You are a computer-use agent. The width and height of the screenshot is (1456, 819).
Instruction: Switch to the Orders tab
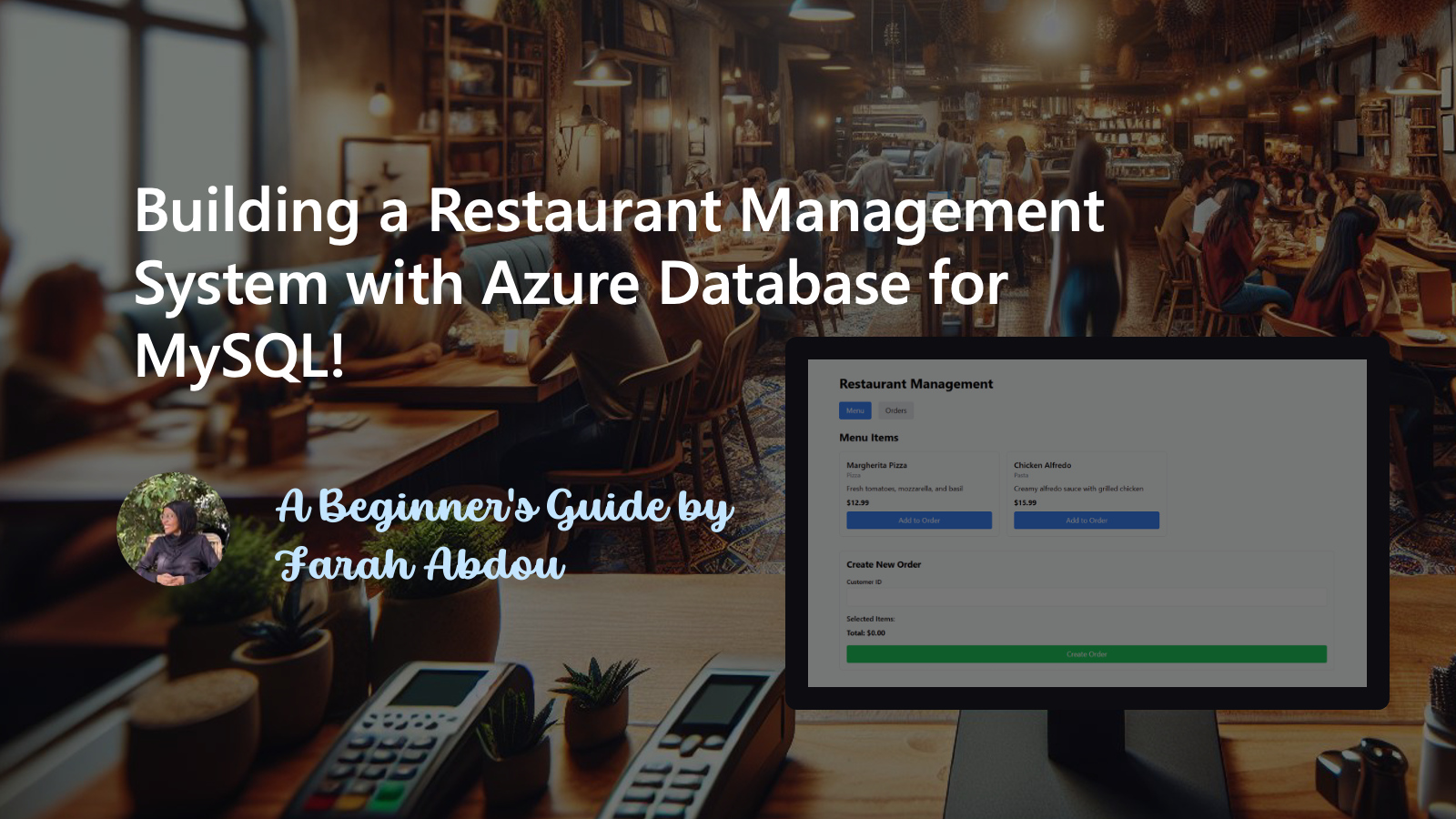tap(895, 410)
